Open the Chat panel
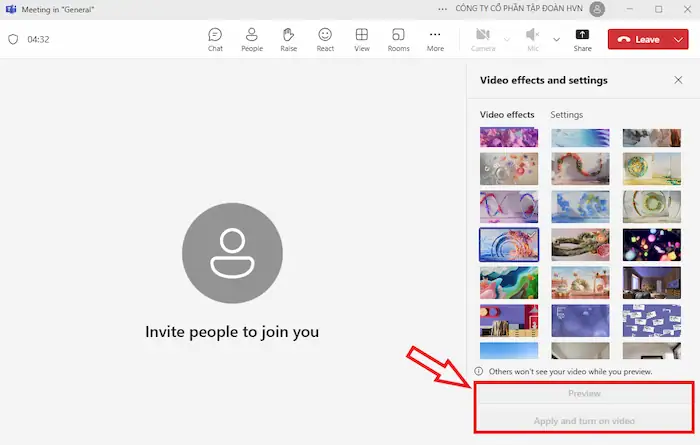The width and height of the screenshot is (700, 445). click(x=215, y=39)
